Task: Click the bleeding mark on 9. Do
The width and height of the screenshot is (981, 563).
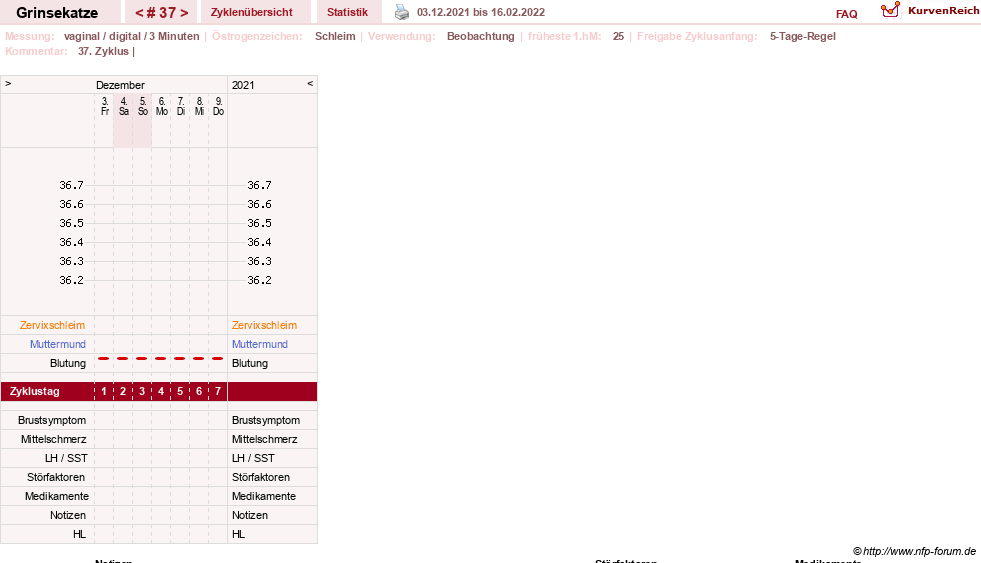Action: tap(218, 358)
